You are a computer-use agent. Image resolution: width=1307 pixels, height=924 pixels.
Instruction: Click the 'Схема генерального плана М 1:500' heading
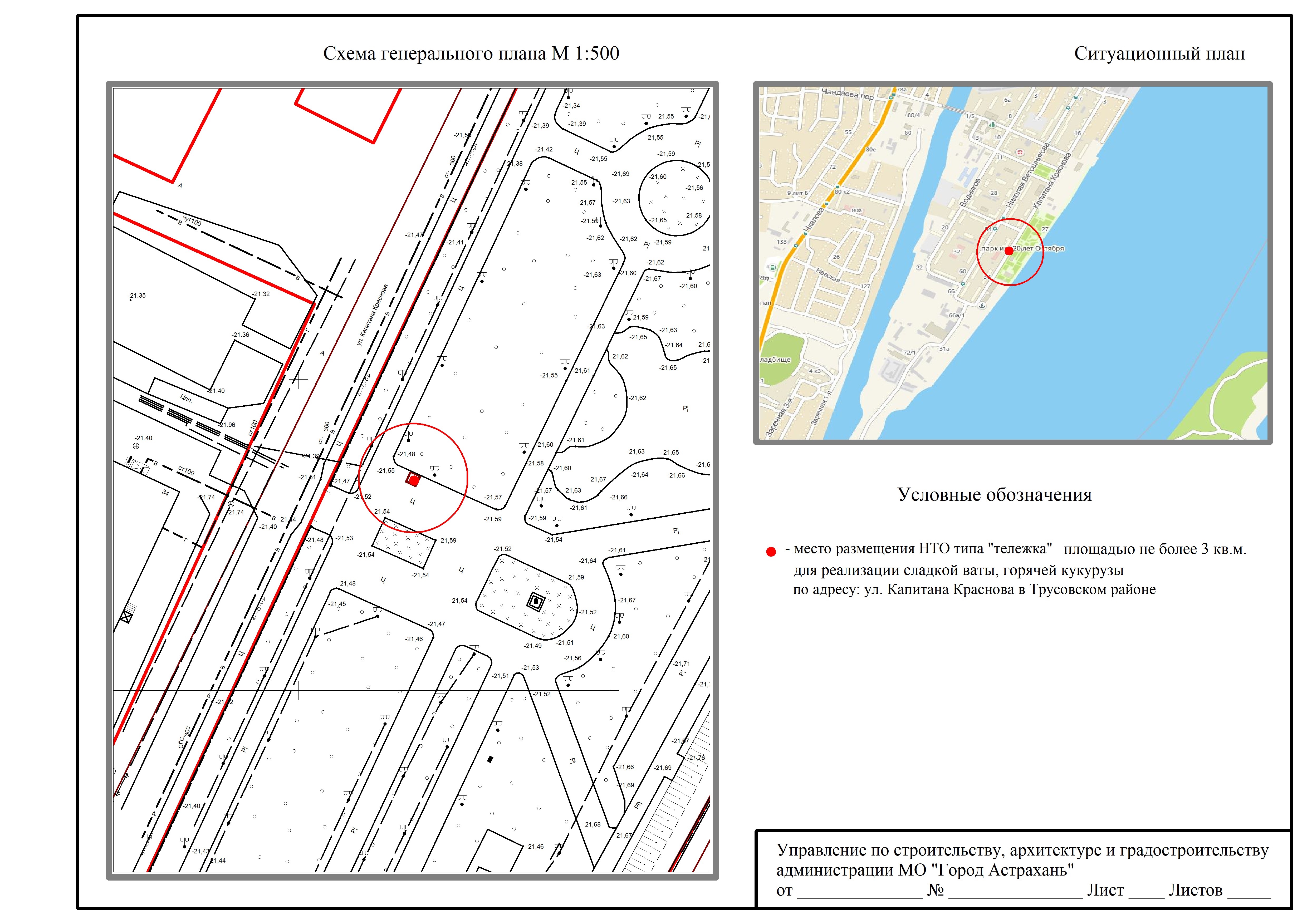471,53
